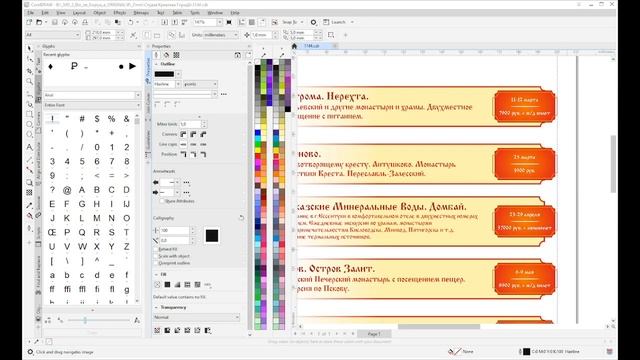Viewport: 640px width, 360px height.
Task: Open the File menu
Action: point(31,13)
